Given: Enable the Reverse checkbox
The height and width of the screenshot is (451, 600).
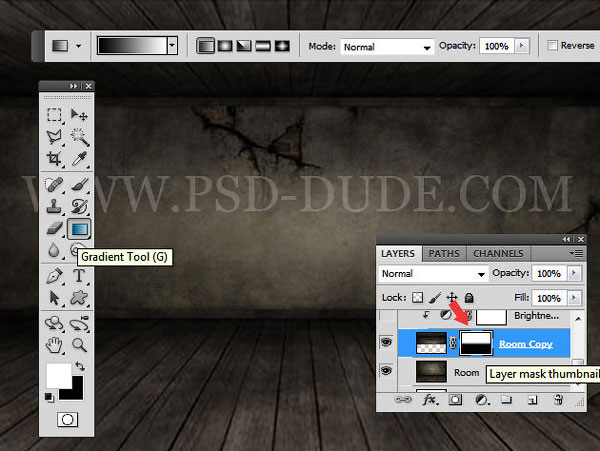Looking at the screenshot, I should click(x=554, y=46).
